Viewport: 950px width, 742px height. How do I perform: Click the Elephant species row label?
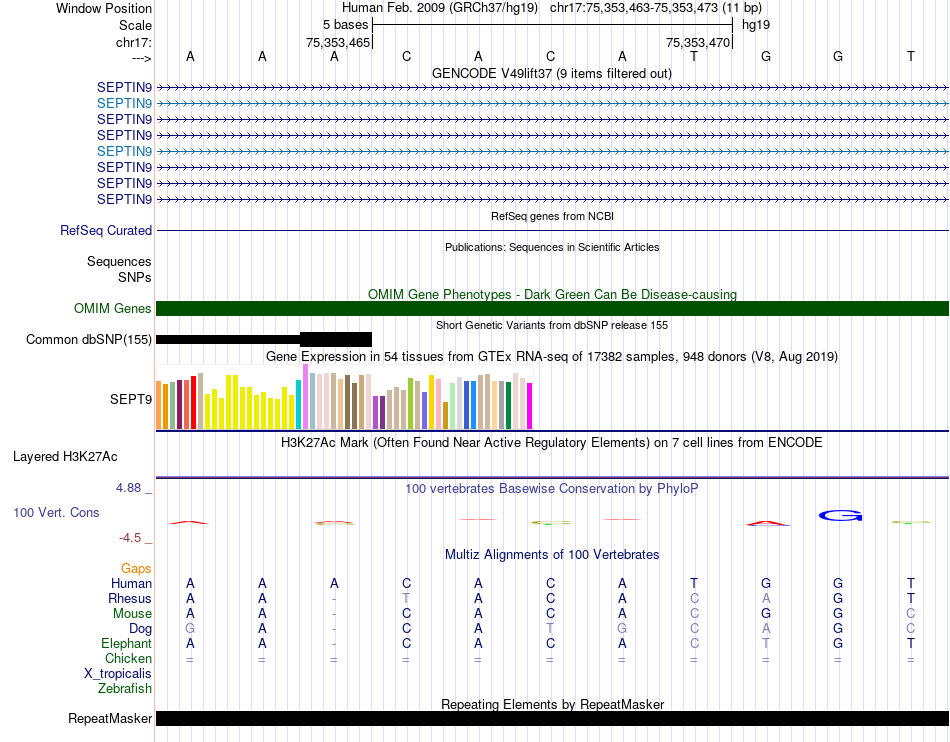point(126,643)
